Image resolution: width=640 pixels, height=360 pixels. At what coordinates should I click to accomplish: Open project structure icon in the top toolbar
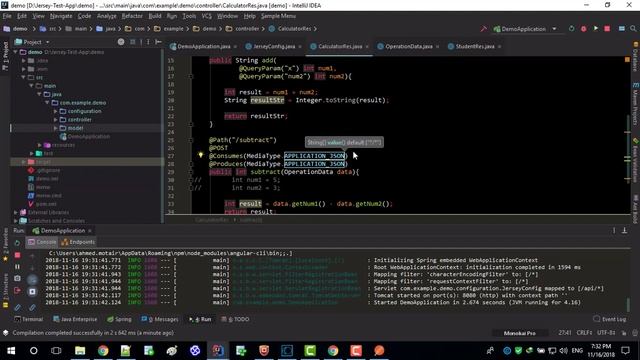pyautogui.click(x=622, y=29)
